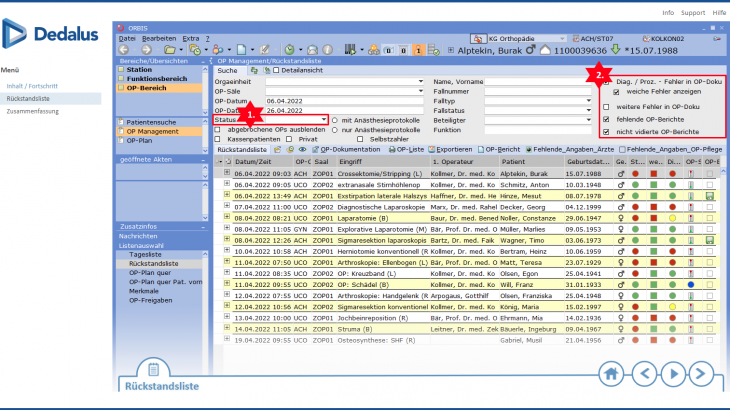Click the Support link at top right
This screenshot has width=730, height=410.
point(691,12)
